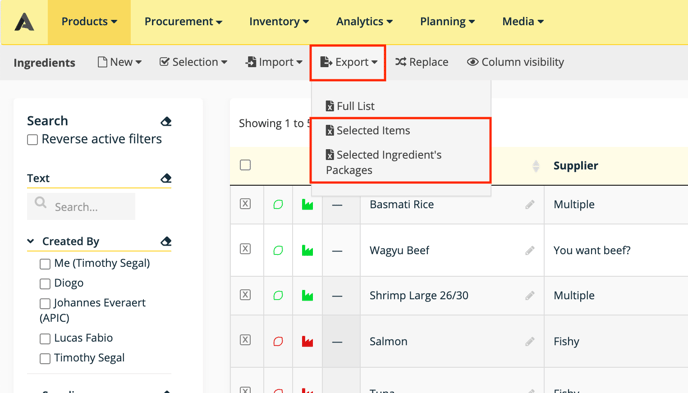Open the Basmati Rice ingredient
This screenshot has height=393, width=688.
[x=401, y=204]
